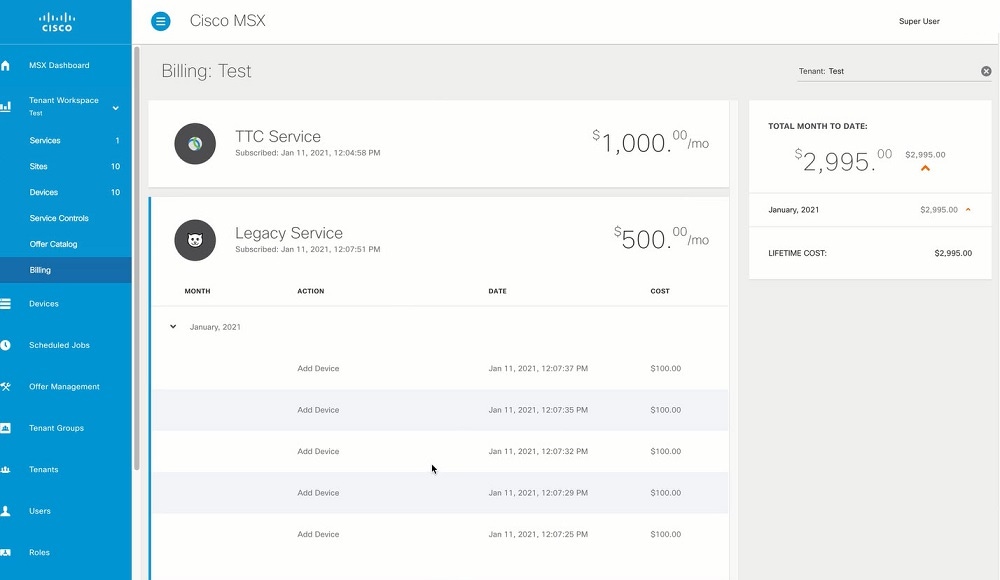This screenshot has width=1000, height=580.
Task: Click TTC Service subscribed date text
Action: [x=307, y=153]
